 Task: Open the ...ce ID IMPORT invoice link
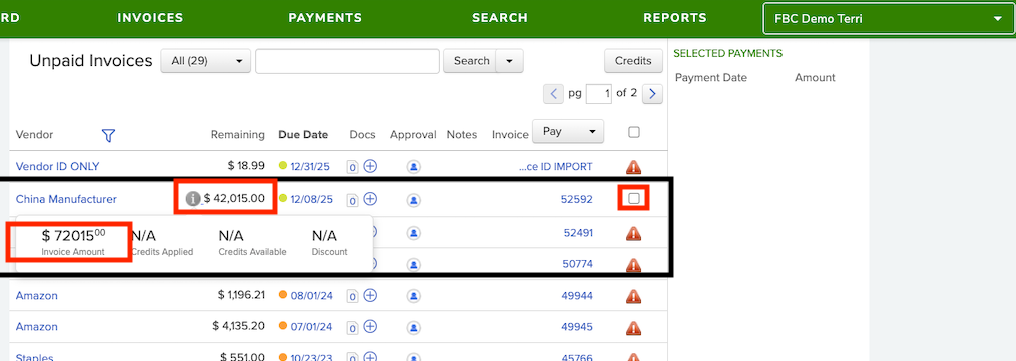[x=556, y=167]
